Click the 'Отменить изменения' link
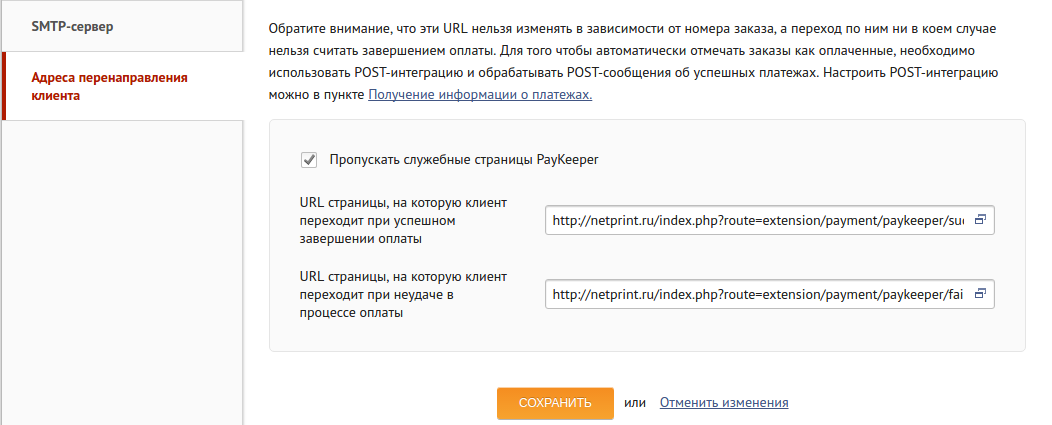The width and height of the screenshot is (1052, 425). pyautogui.click(x=724, y=402)
